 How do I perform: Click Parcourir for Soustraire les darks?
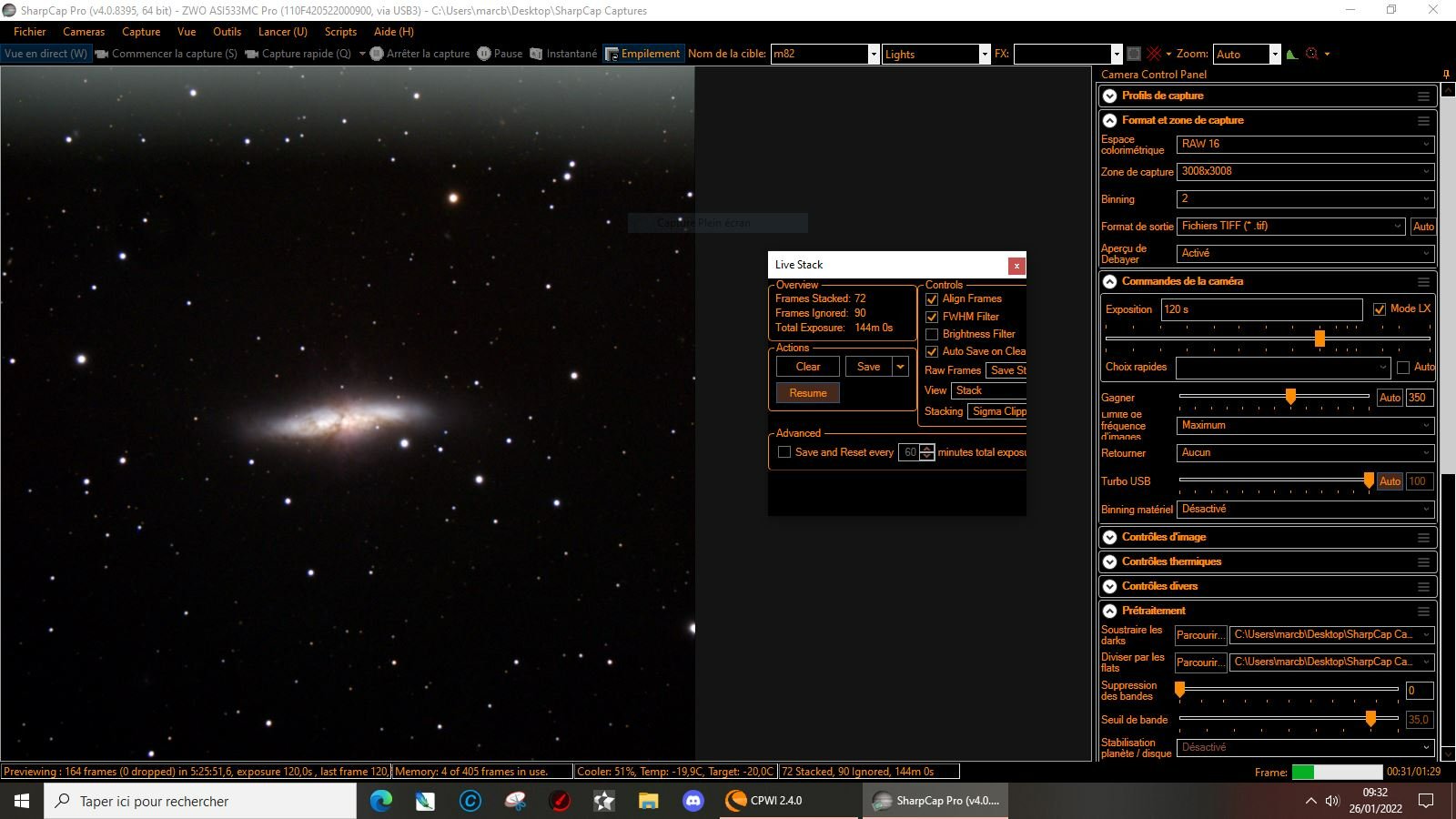click(x=1200, y=635)
